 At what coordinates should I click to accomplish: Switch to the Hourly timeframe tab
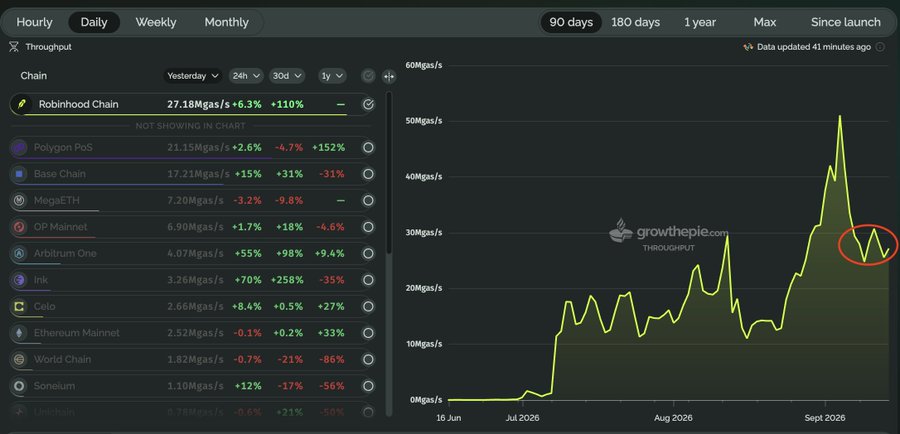click(x=34, y=22)
